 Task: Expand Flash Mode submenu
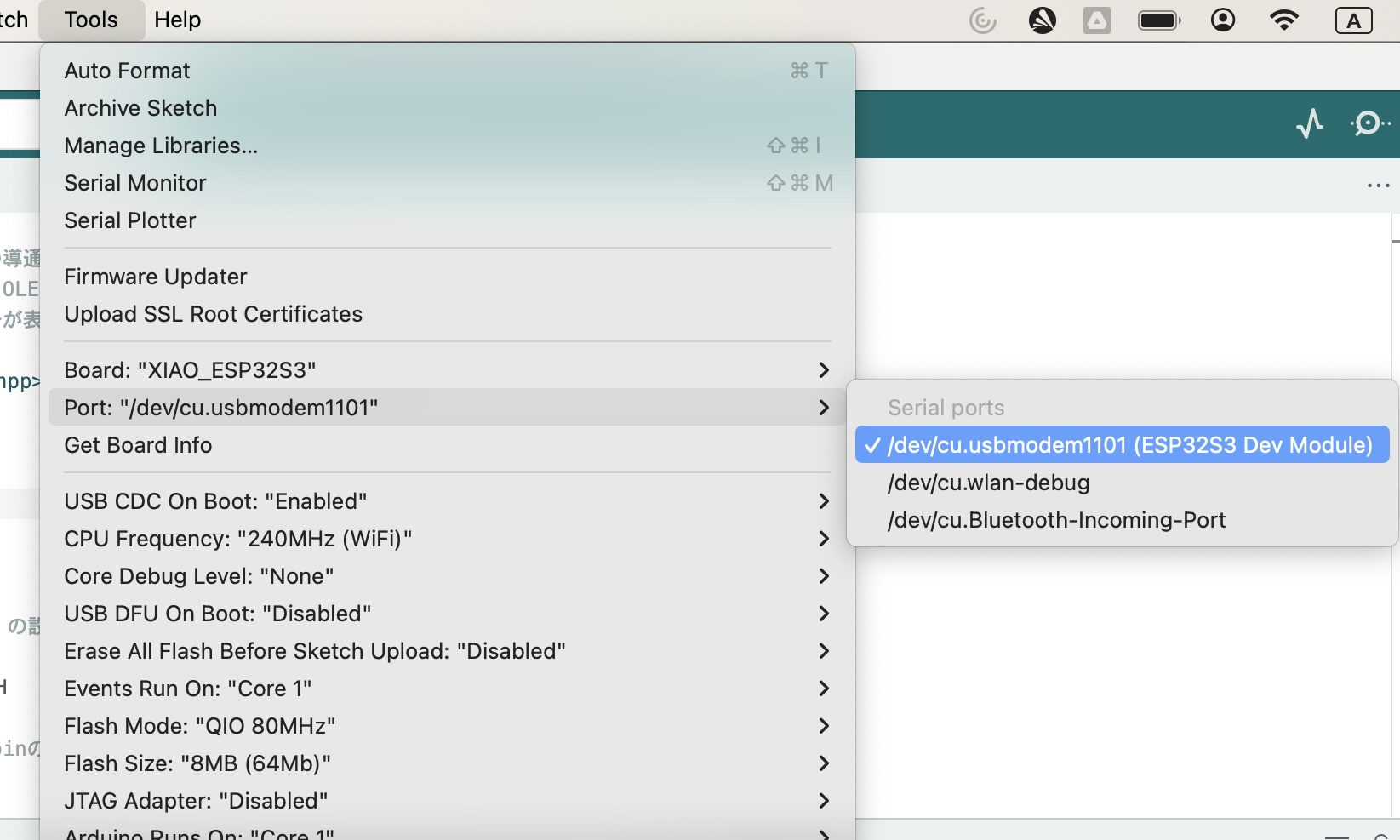(448, 726)
